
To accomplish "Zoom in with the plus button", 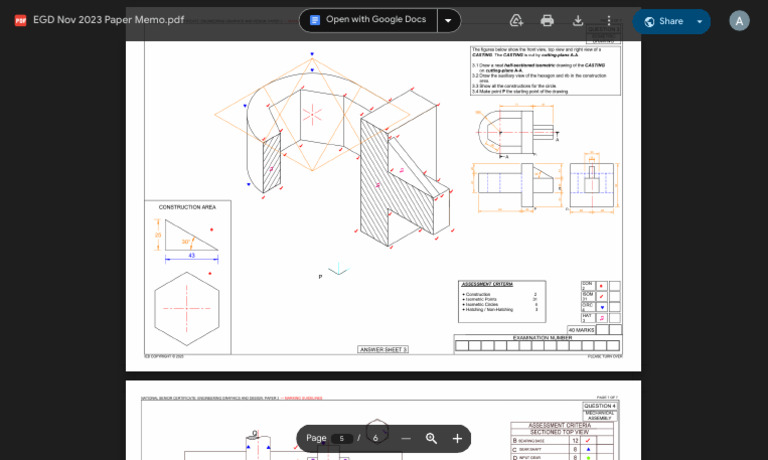I will [457, 438].
